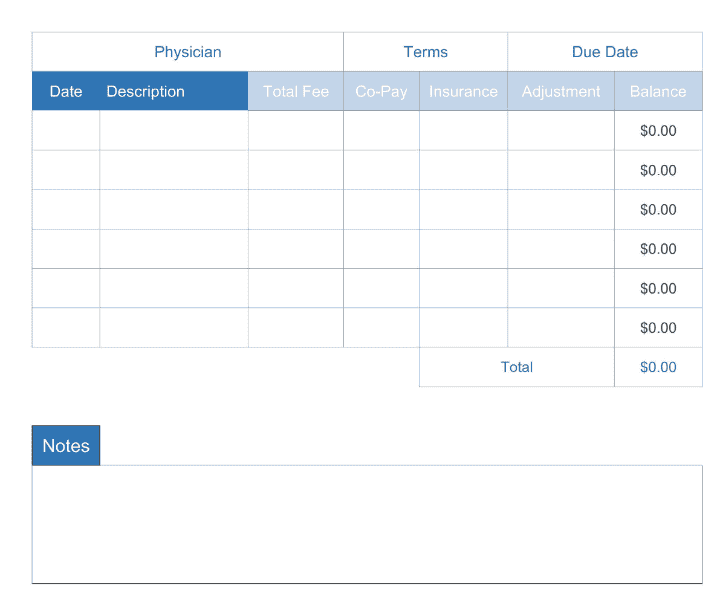This screenshot has width=725, height=605.
Task: Select the Insurance column header
Action: [x=463, y=91]
